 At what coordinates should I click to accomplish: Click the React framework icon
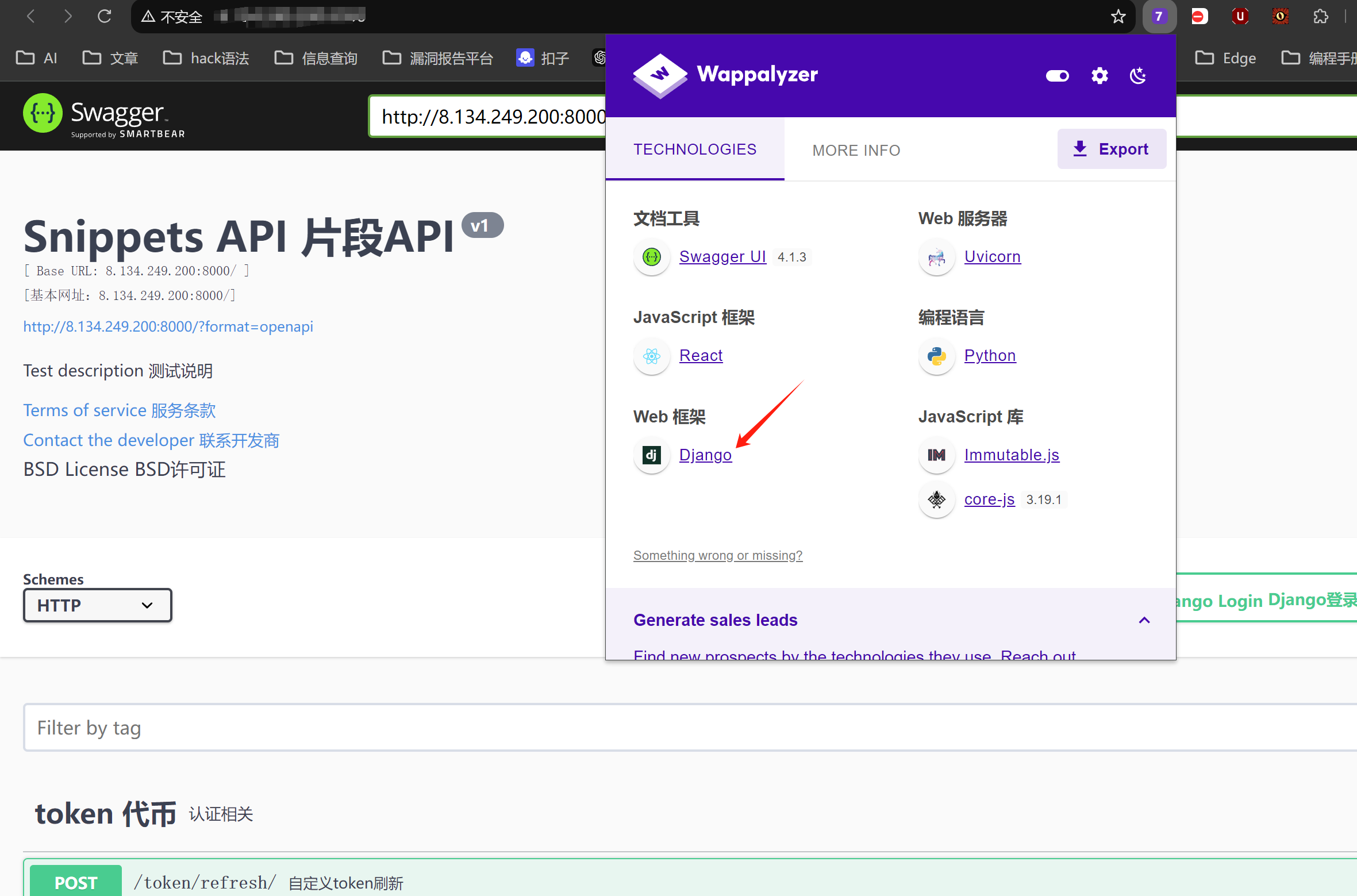coord(651,356)
